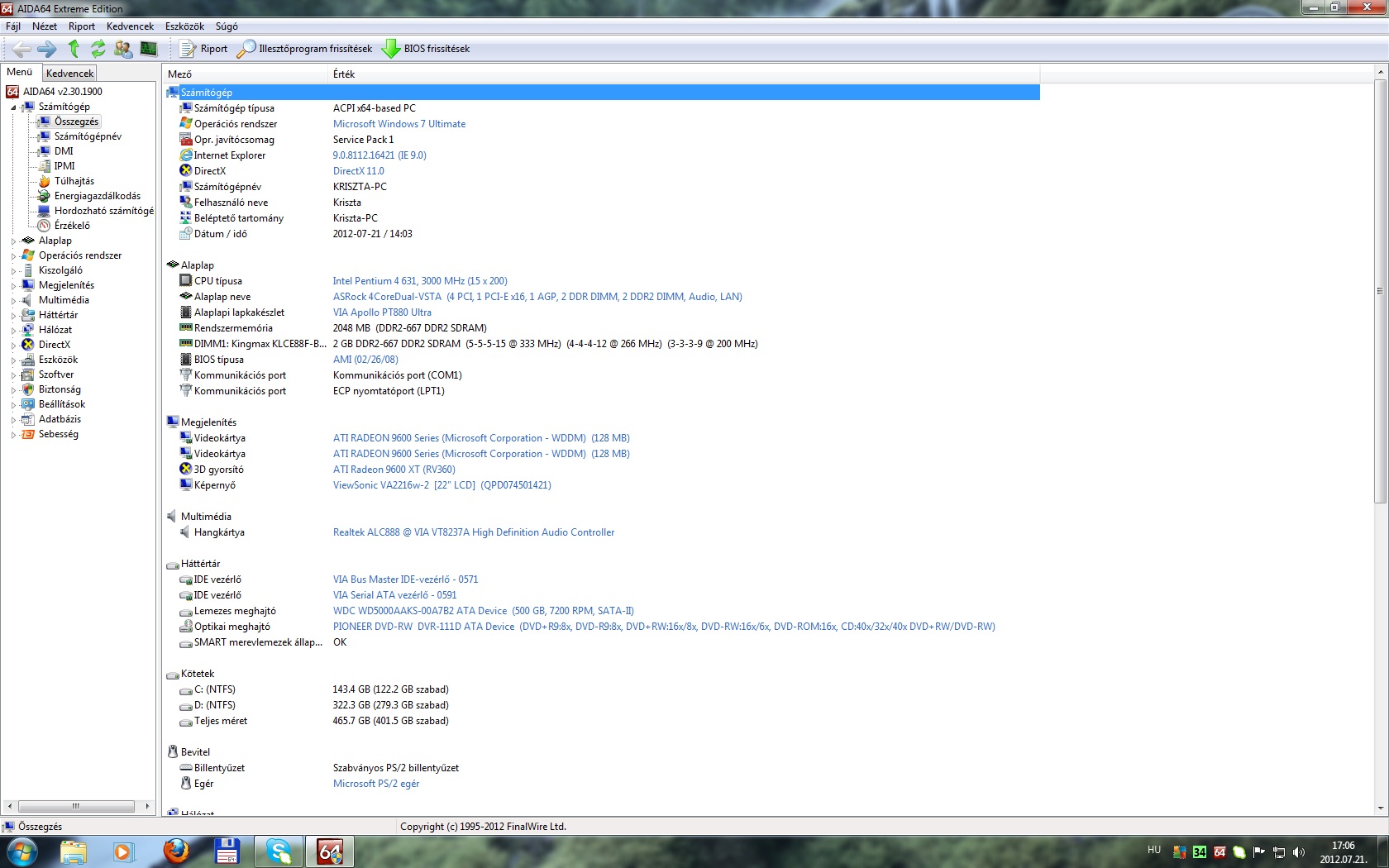Select the Számítógép header row in the list
This screenshot has height=868, width=1389.
point(602,93)
